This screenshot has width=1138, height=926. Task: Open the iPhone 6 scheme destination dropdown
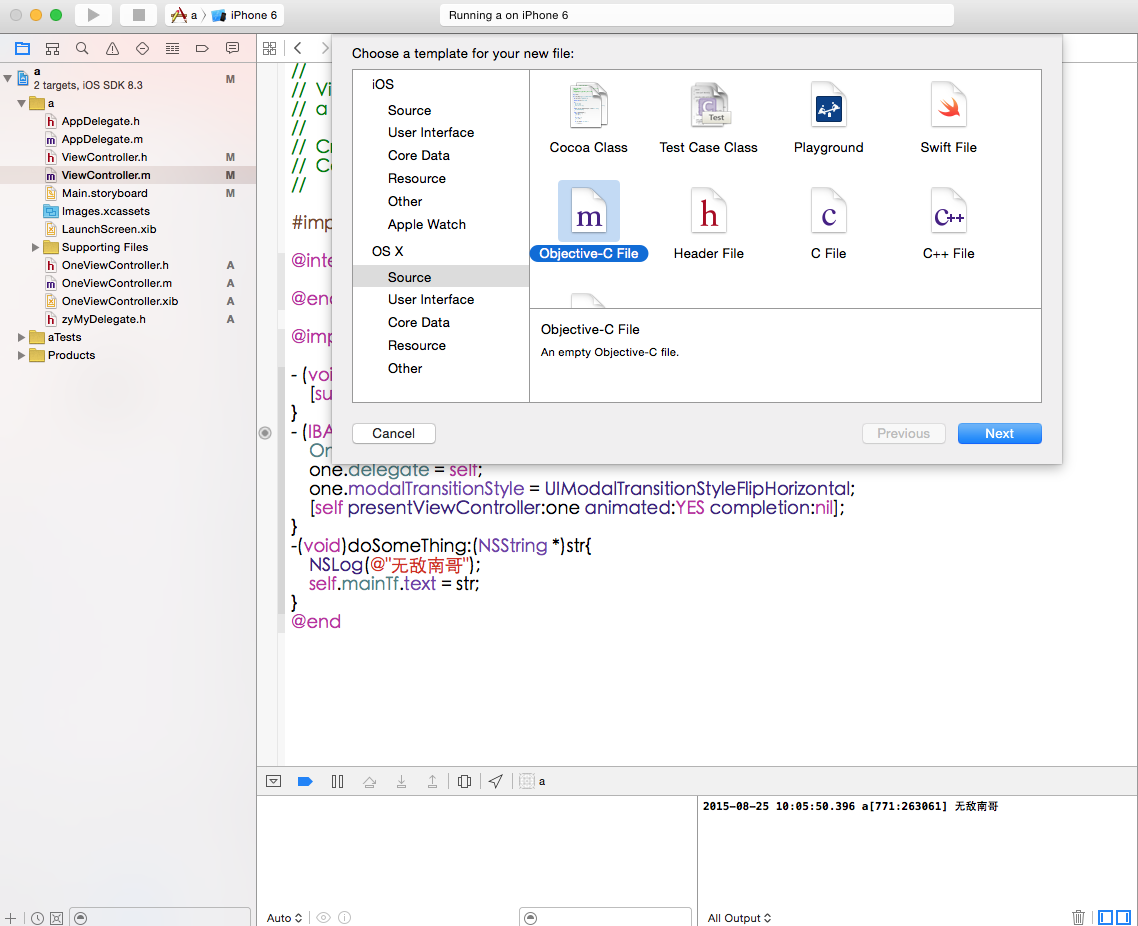tap(245, 15)
